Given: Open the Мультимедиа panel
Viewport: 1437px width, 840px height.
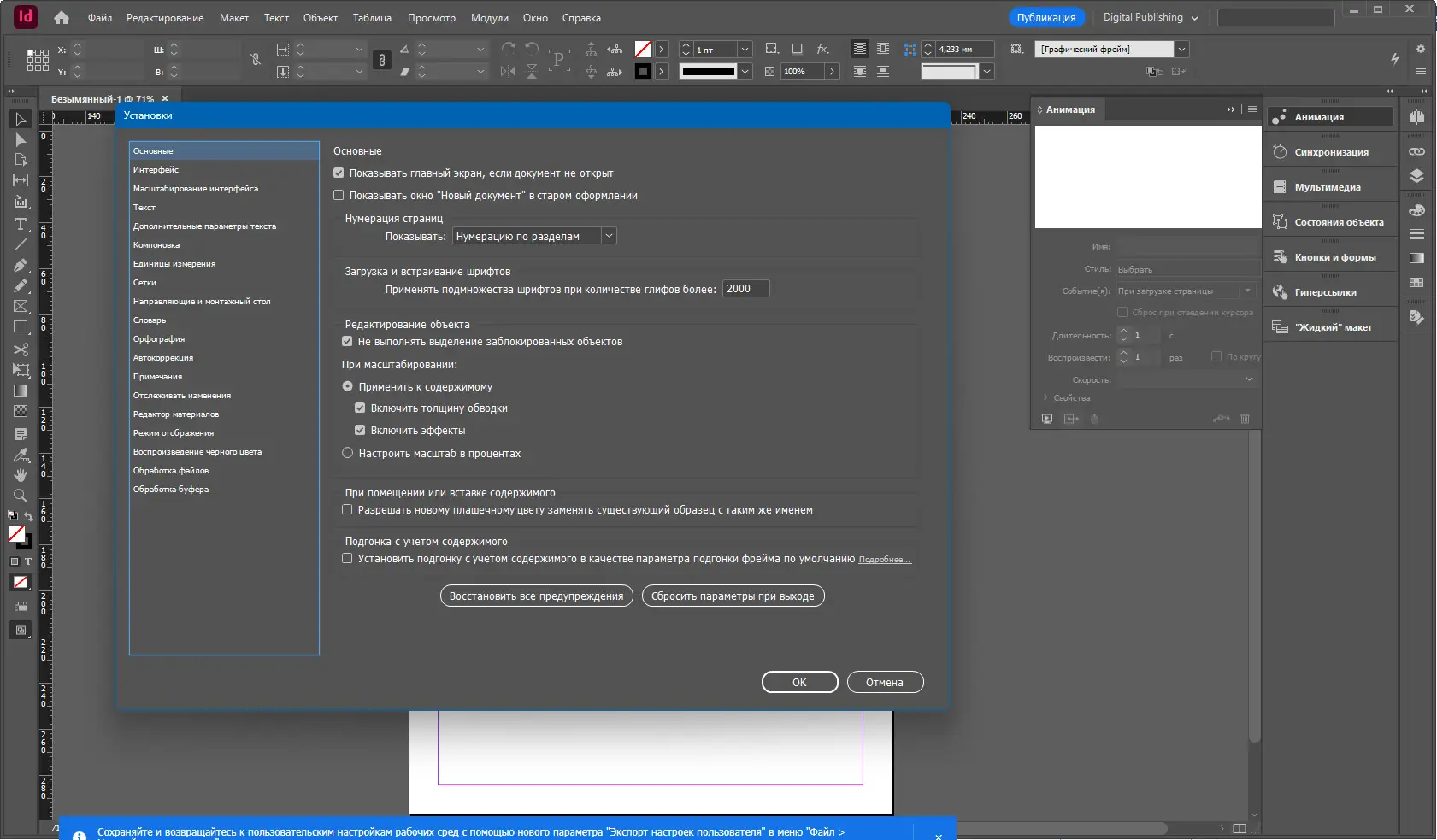Looking at the screenshot, I should click(x=1330, y=187).
